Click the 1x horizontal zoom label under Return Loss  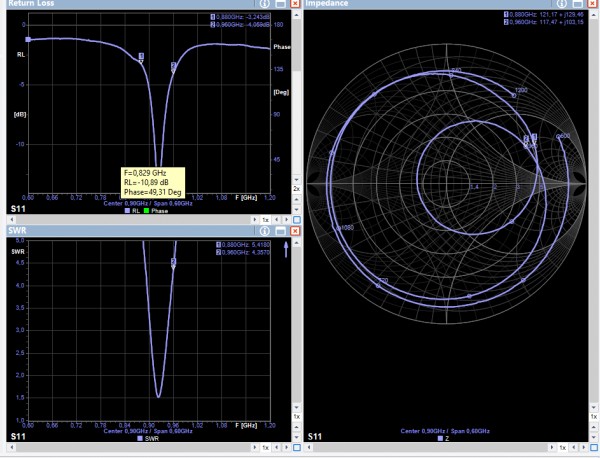click(x=265, y=220)
